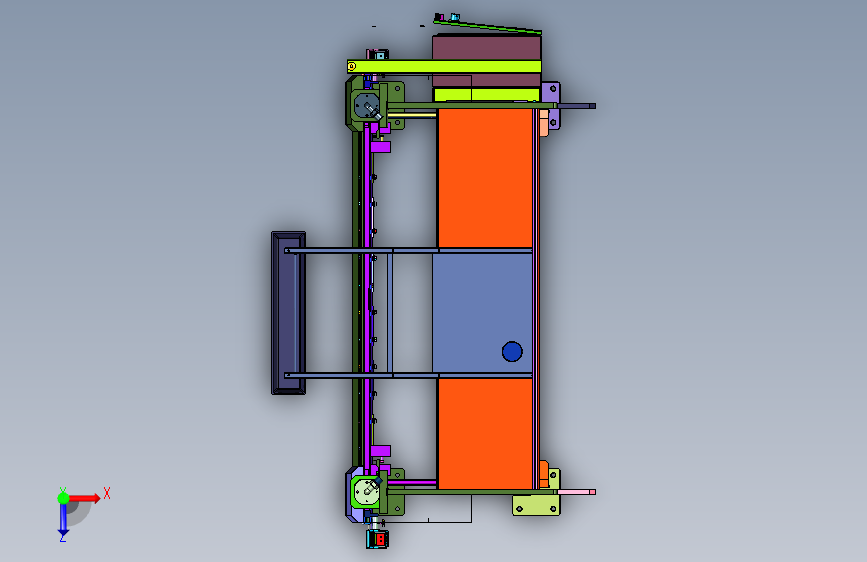Viewport: 867px width, 562px height.
Task: Select the blue-gray center panel
Action: coord(482,313)
